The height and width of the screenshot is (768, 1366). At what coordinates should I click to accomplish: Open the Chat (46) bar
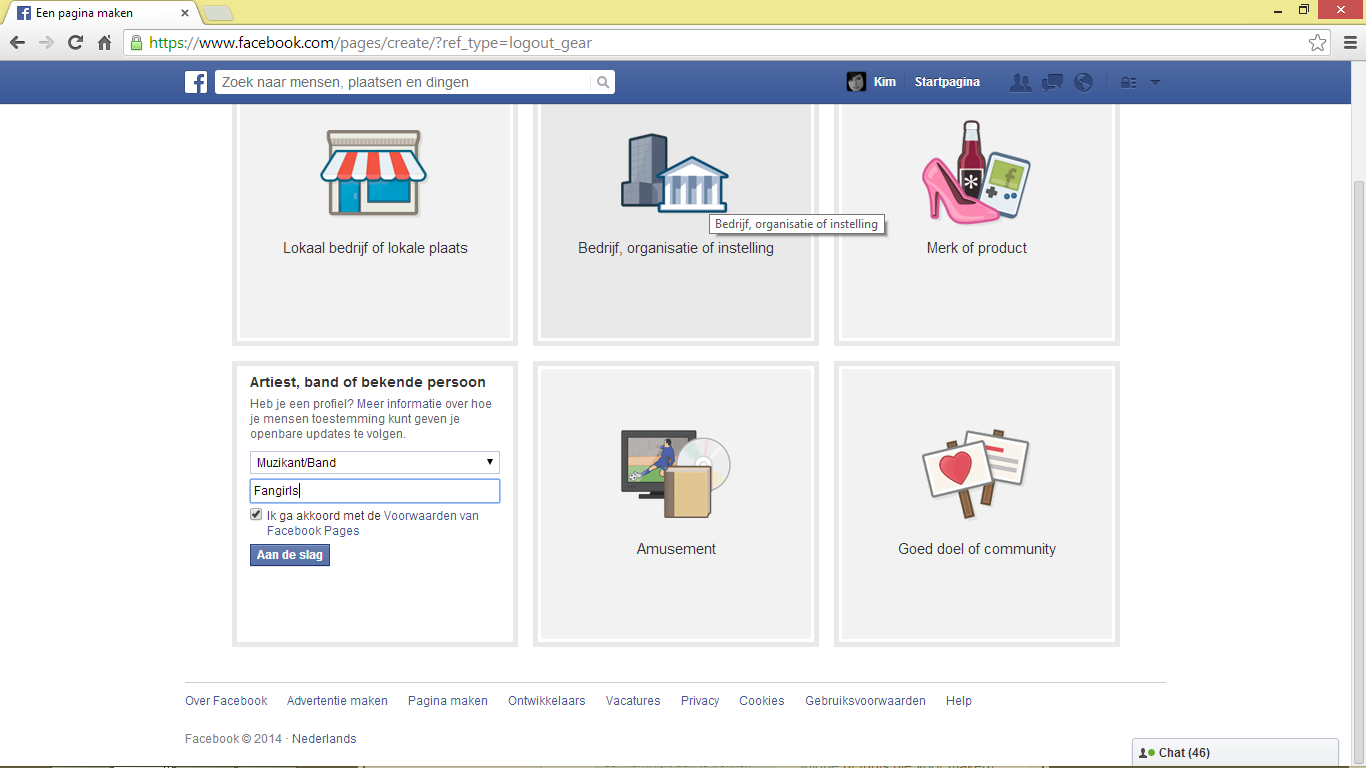(x=1235, y=753)
